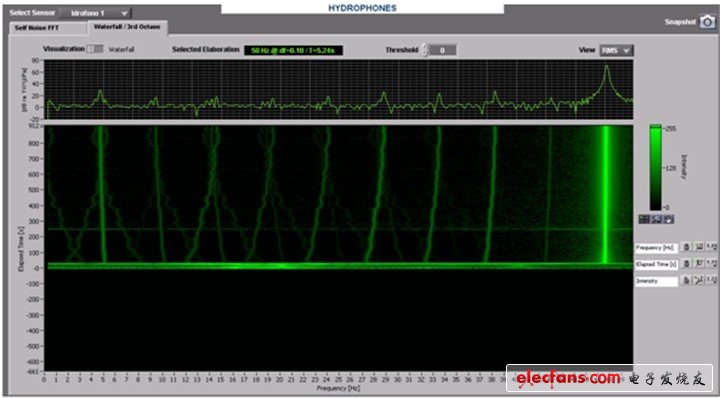
Task: Select the pan hand tool in graph palette
Action: pos(668,219)
